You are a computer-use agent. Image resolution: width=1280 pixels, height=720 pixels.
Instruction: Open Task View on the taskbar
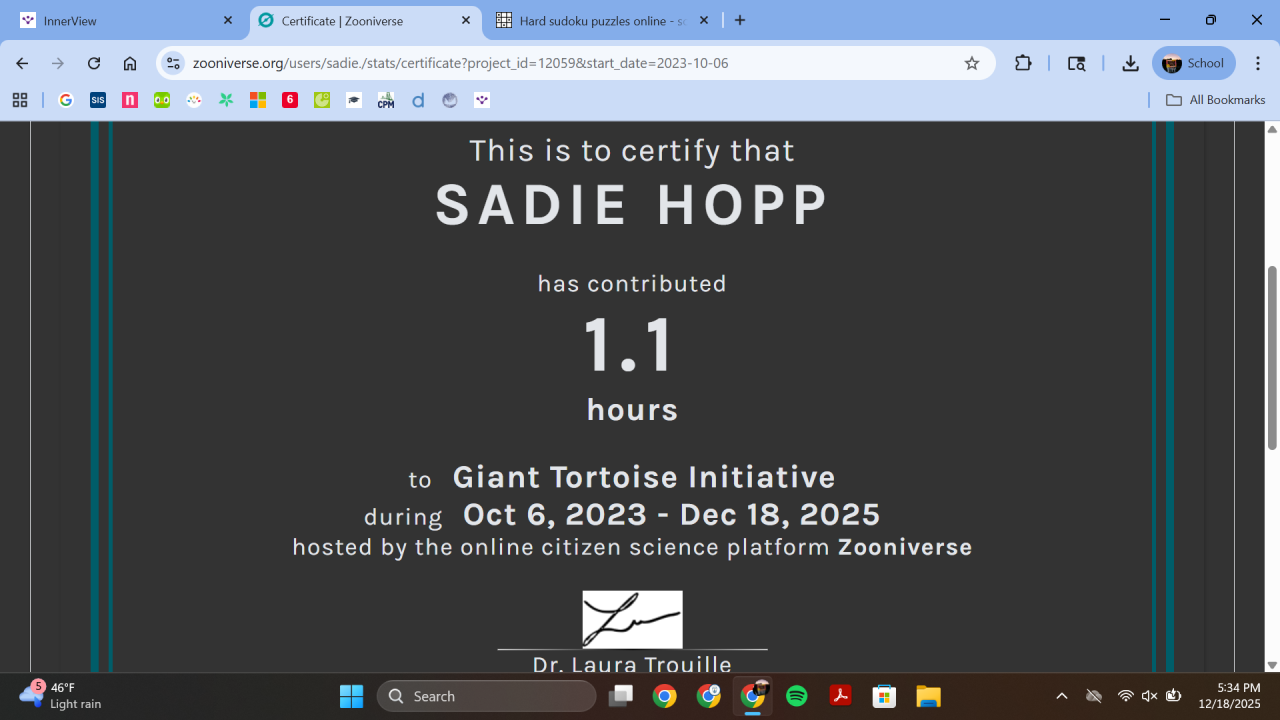pyautogui.click(x=622, y=696)
